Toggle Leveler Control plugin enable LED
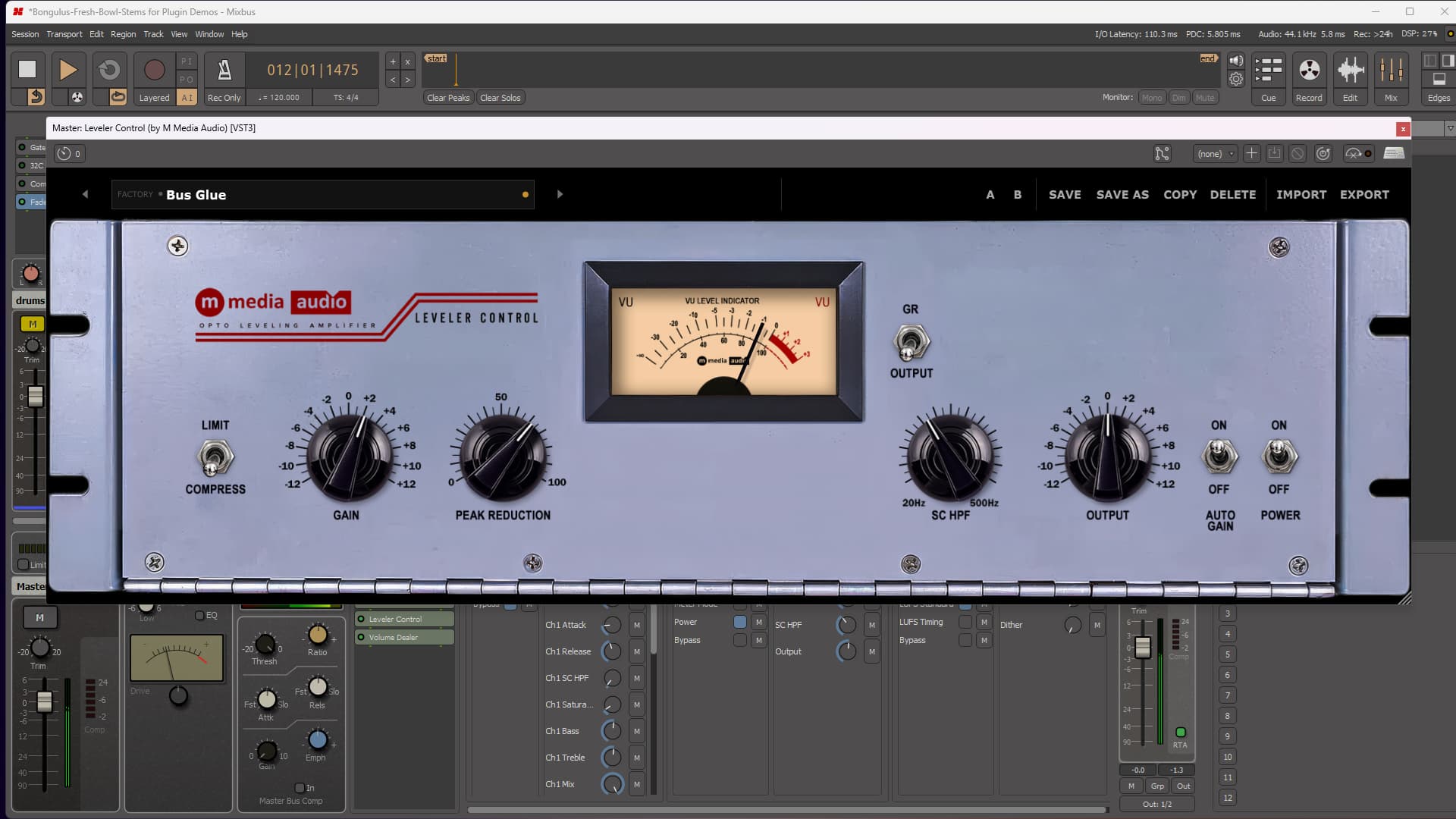1456x819 pixels. [361, 619]
